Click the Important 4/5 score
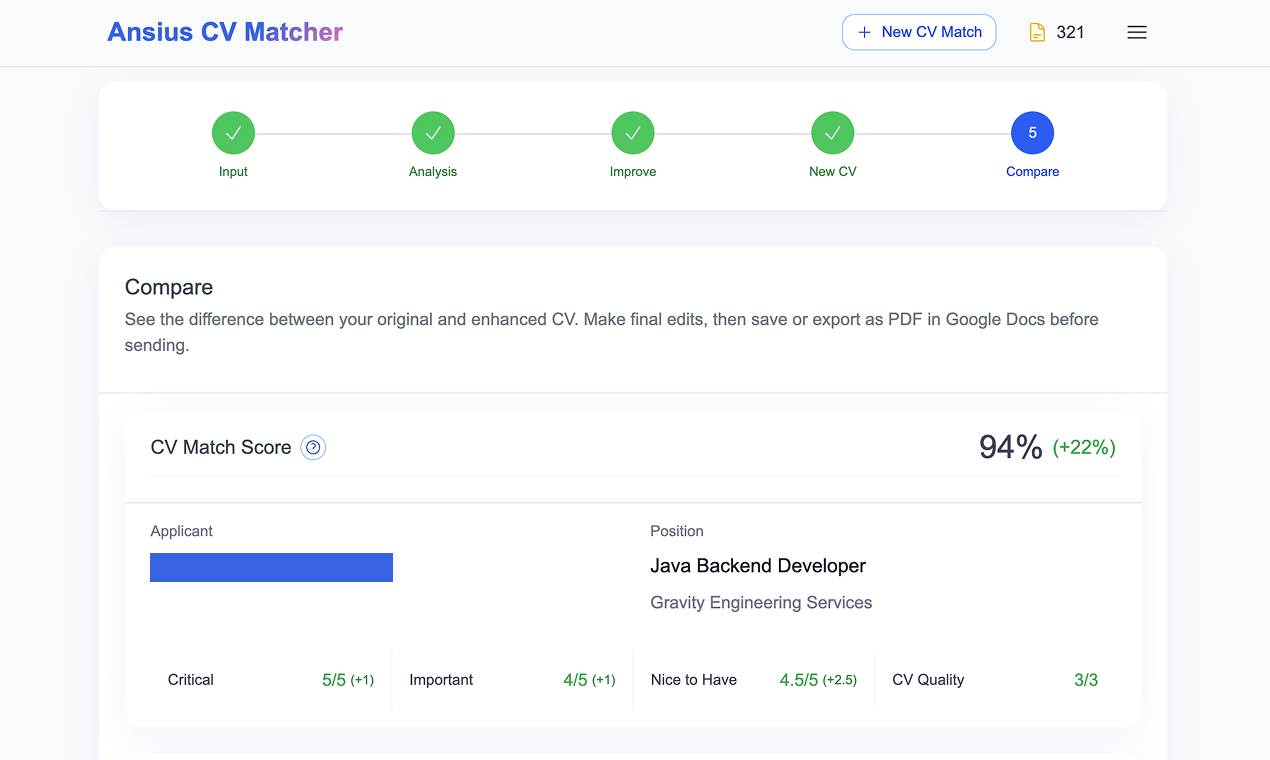The height and width of the screenshot is (760, 1270). (x=575, y=680)
